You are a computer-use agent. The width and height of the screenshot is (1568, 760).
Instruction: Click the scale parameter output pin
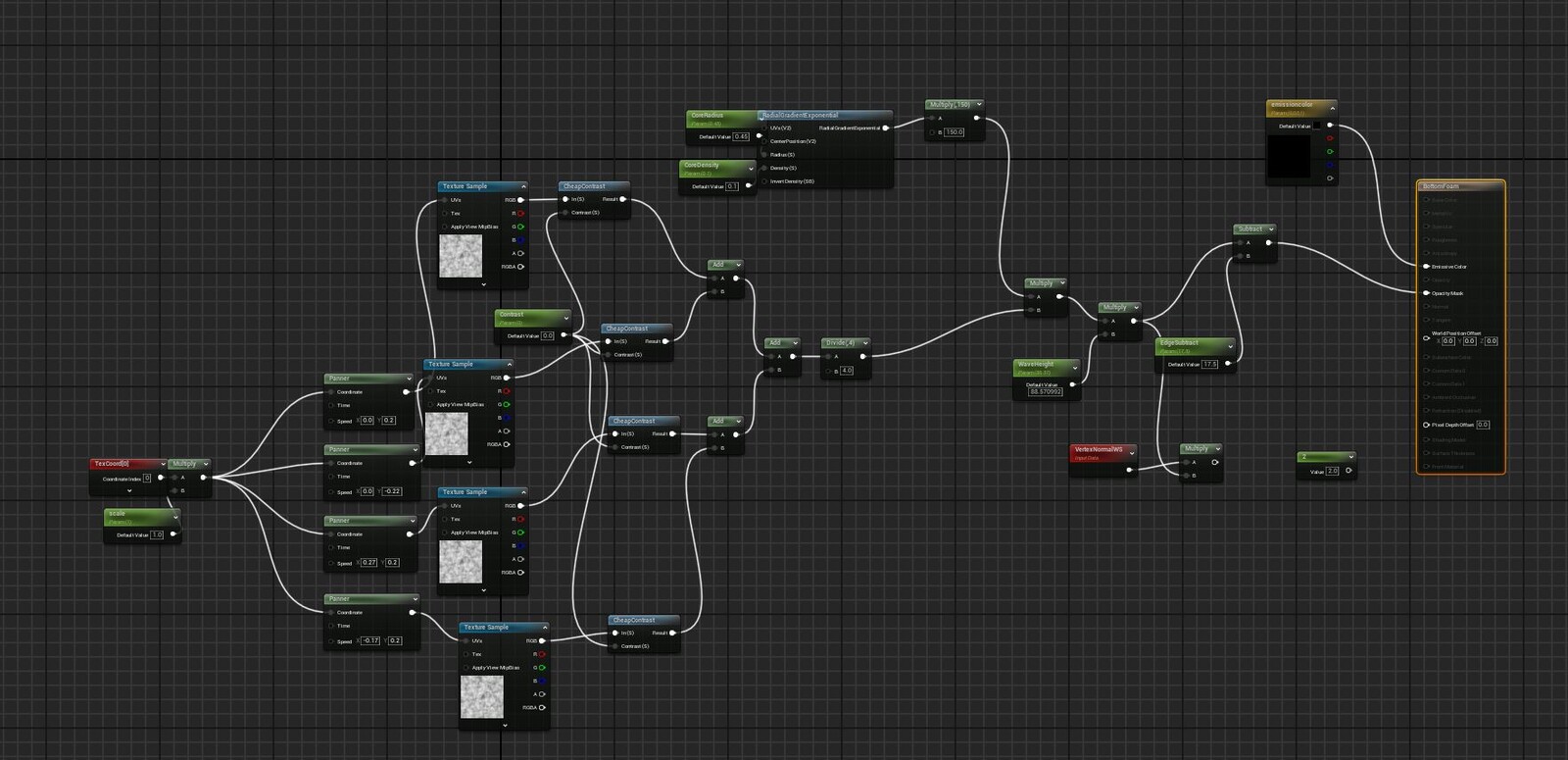click(173, 534)
